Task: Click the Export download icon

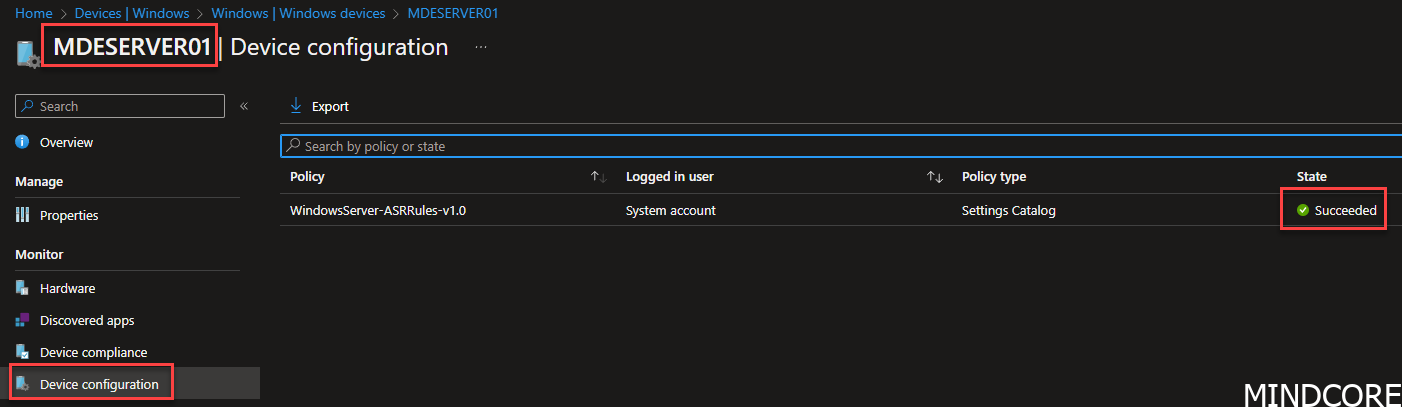Action: 295,106
